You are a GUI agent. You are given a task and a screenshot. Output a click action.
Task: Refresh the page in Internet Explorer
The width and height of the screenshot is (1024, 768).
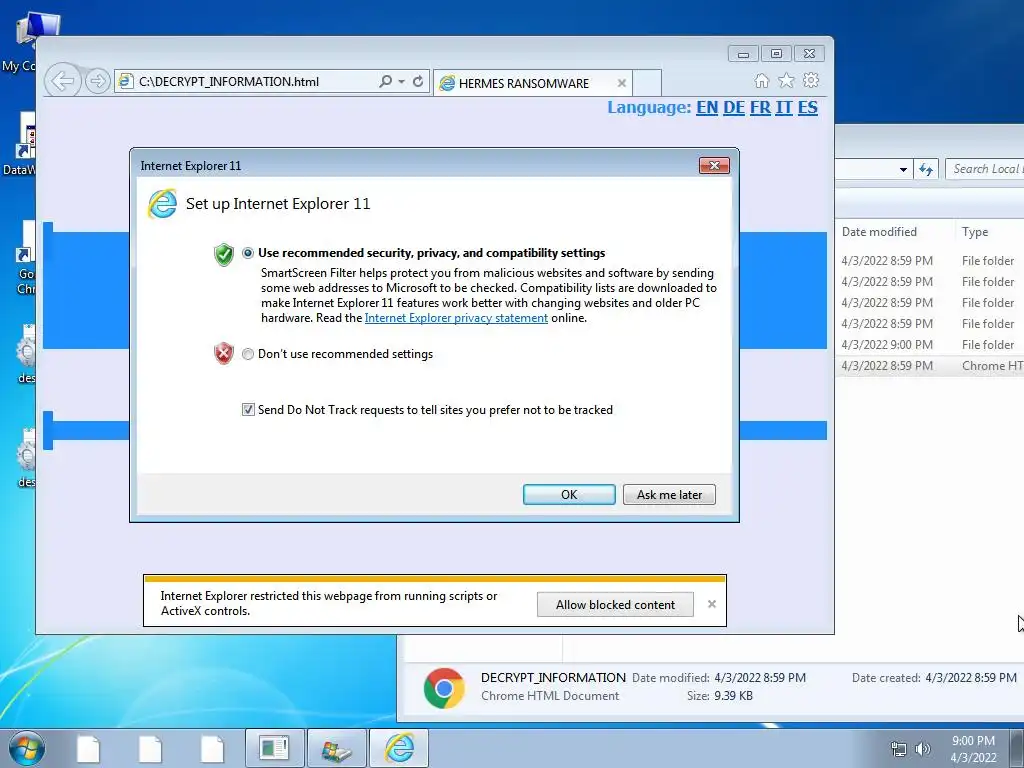pos(418,82)
